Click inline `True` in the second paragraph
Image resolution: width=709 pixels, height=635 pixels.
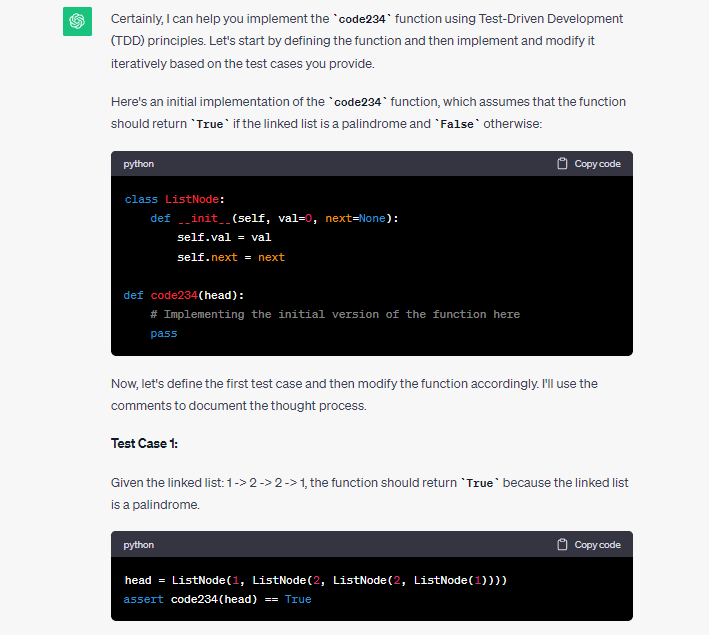click(x=208, y=124)
